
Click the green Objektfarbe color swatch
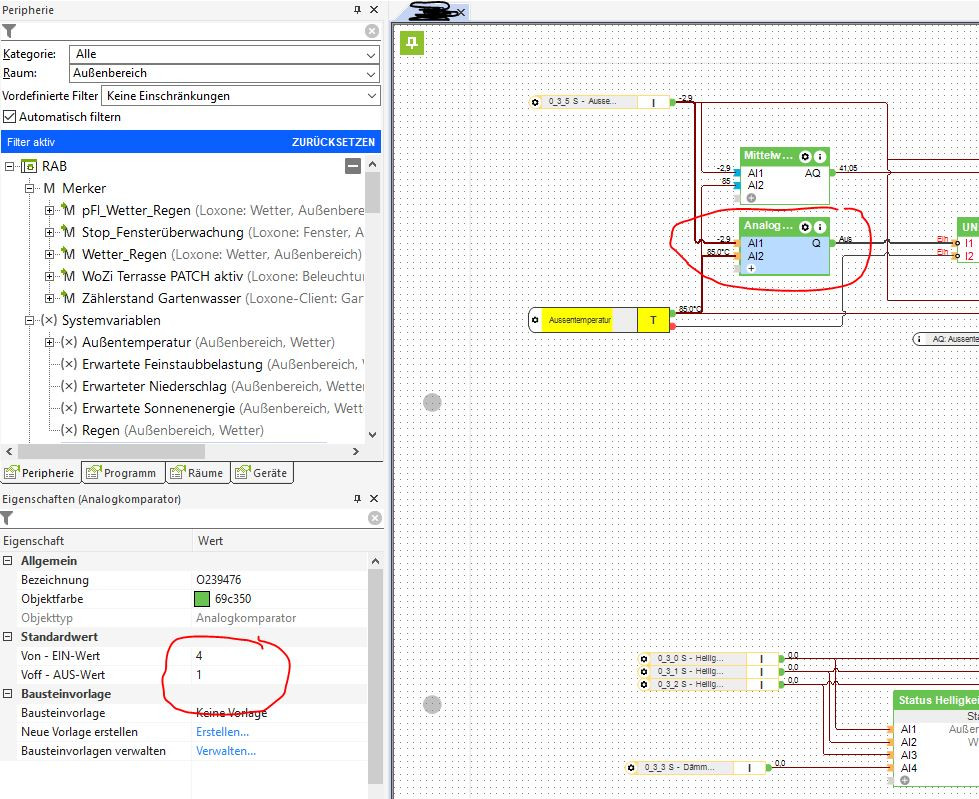pos(202,599)
